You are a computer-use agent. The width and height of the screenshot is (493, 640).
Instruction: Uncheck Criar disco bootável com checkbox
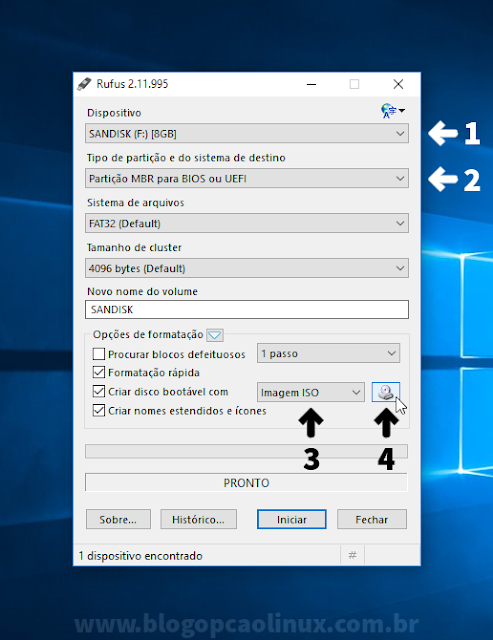tap(99, 391)
